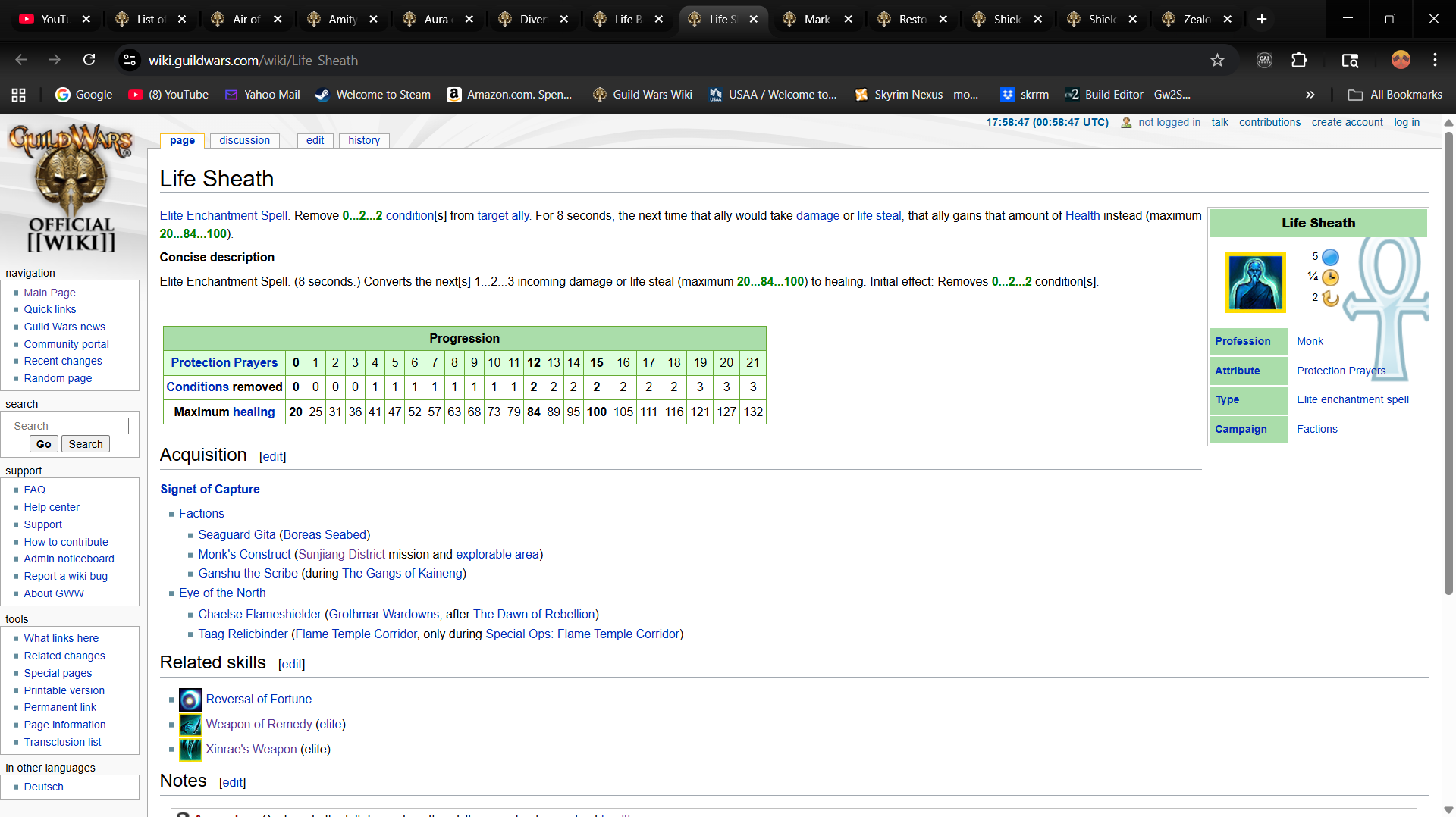Open the log in link
This screenshot has width=1456, height=817.
point(1407,122)
